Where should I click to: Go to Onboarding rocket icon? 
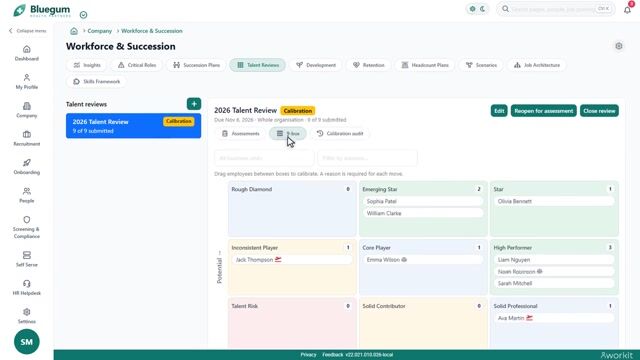click(x=27, y=163)
